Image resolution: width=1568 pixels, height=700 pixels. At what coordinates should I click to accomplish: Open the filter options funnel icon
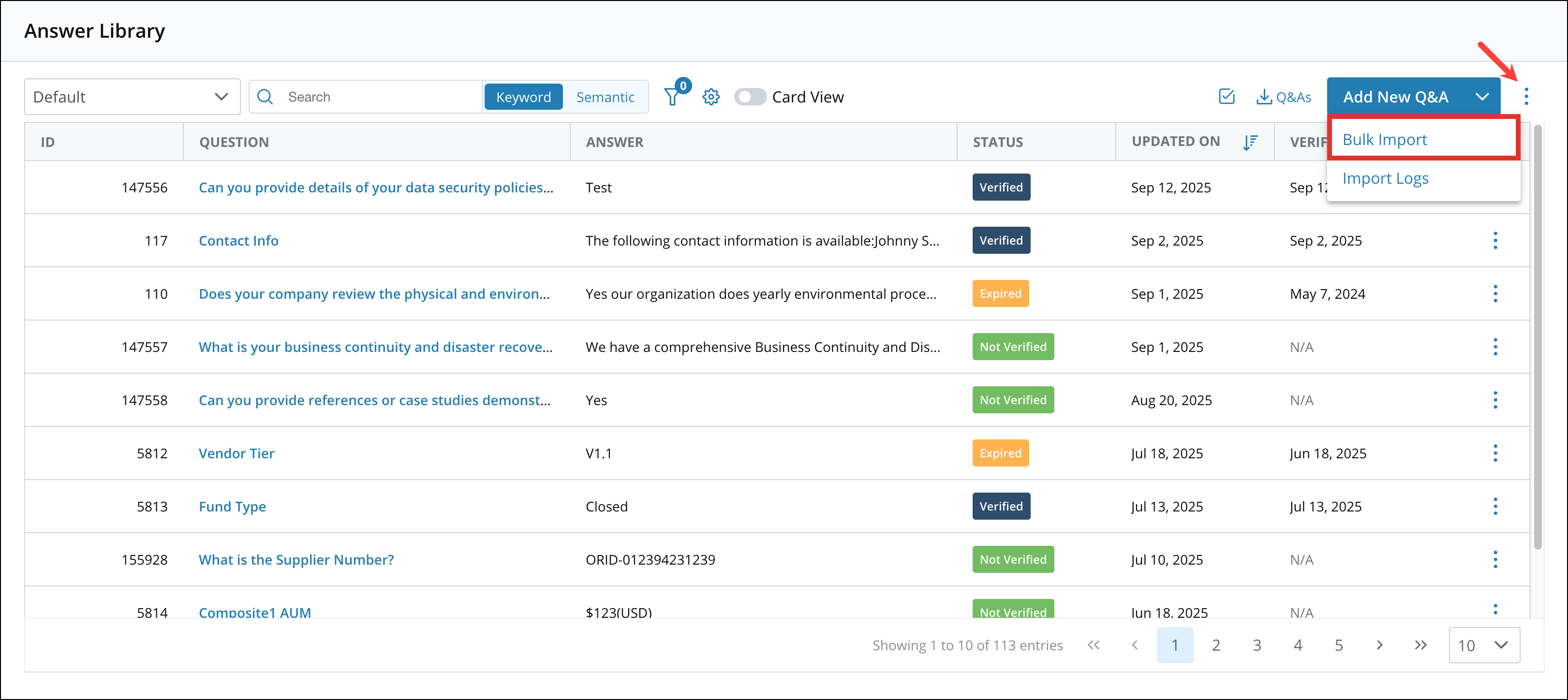tap(671, 96)
